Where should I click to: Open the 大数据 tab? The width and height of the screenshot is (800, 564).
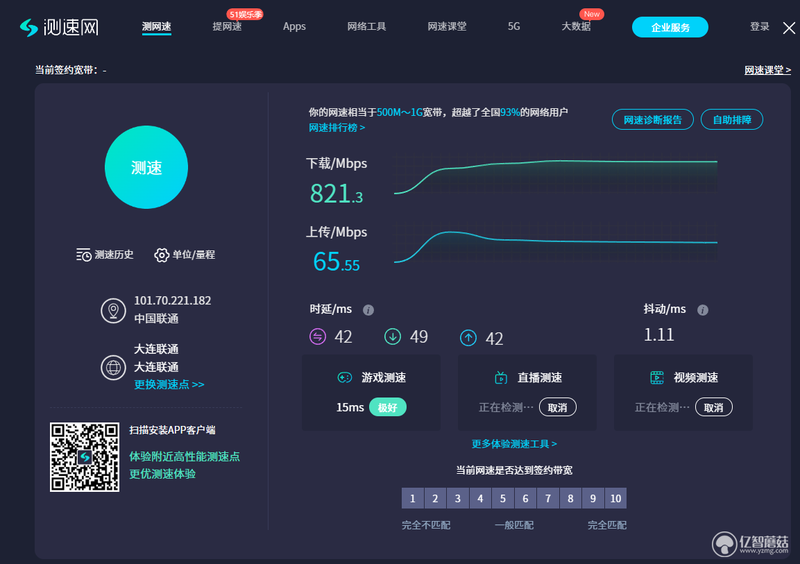(x=576, y=27)
